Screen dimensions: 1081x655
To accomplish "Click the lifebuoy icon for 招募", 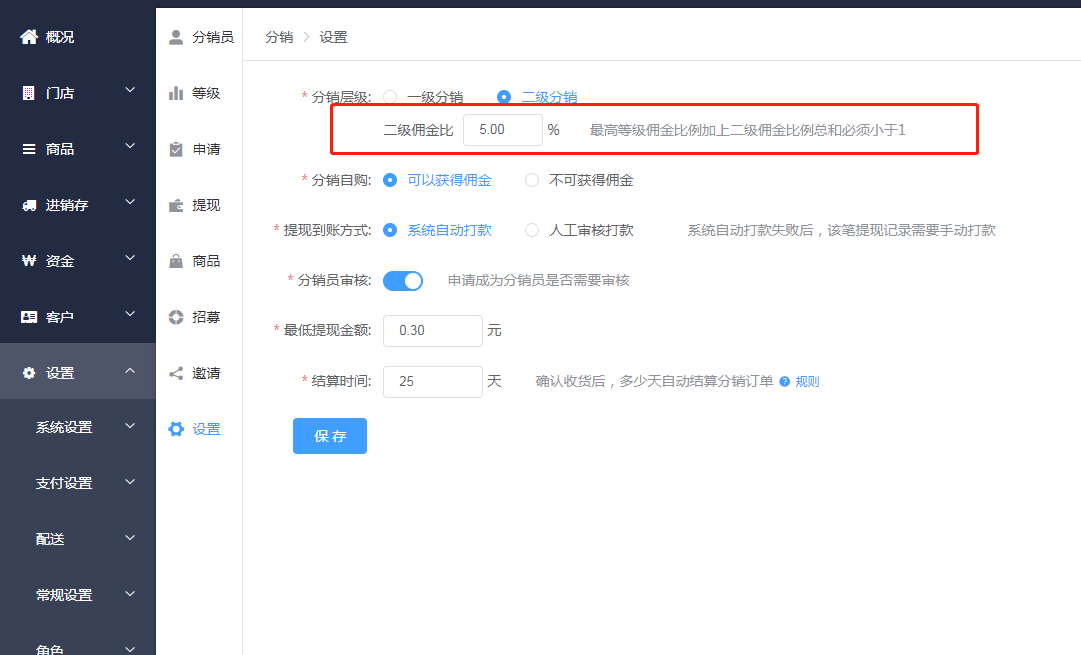I will click(176, 317).
